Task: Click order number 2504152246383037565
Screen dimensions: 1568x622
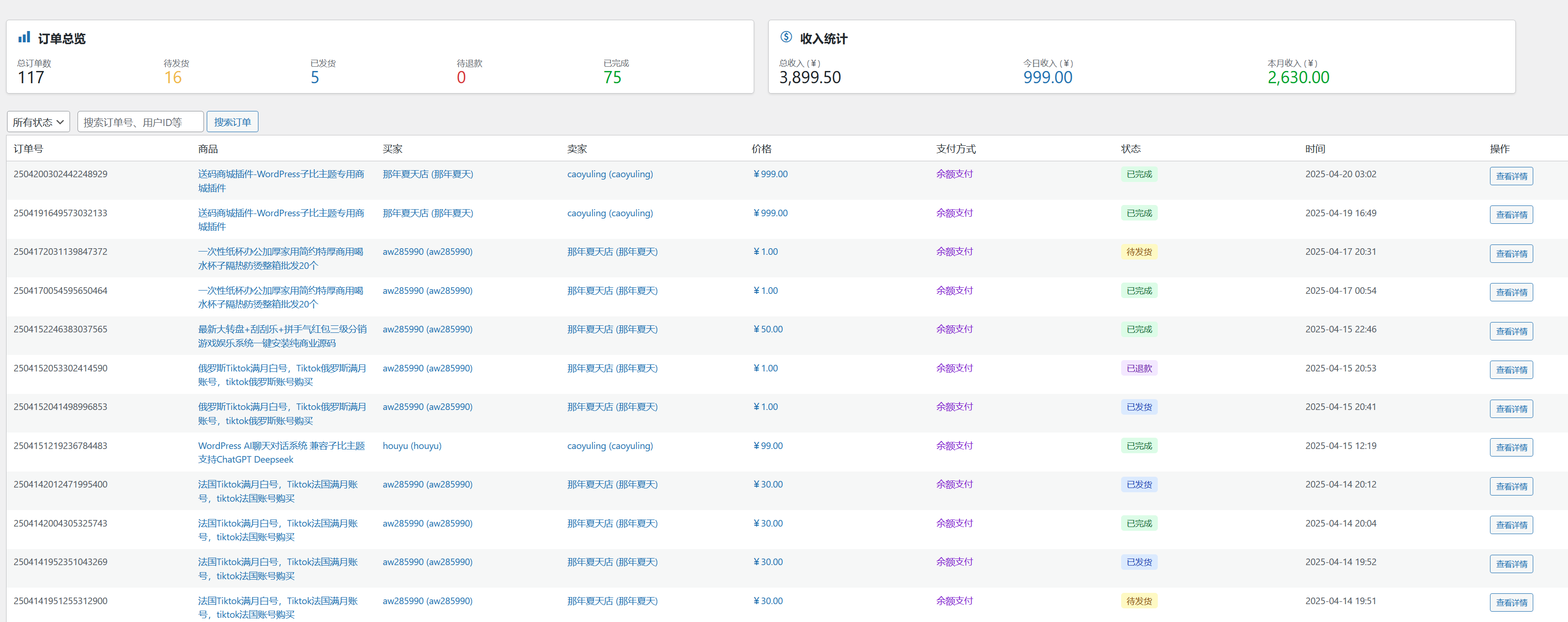Action: [60, 329]
